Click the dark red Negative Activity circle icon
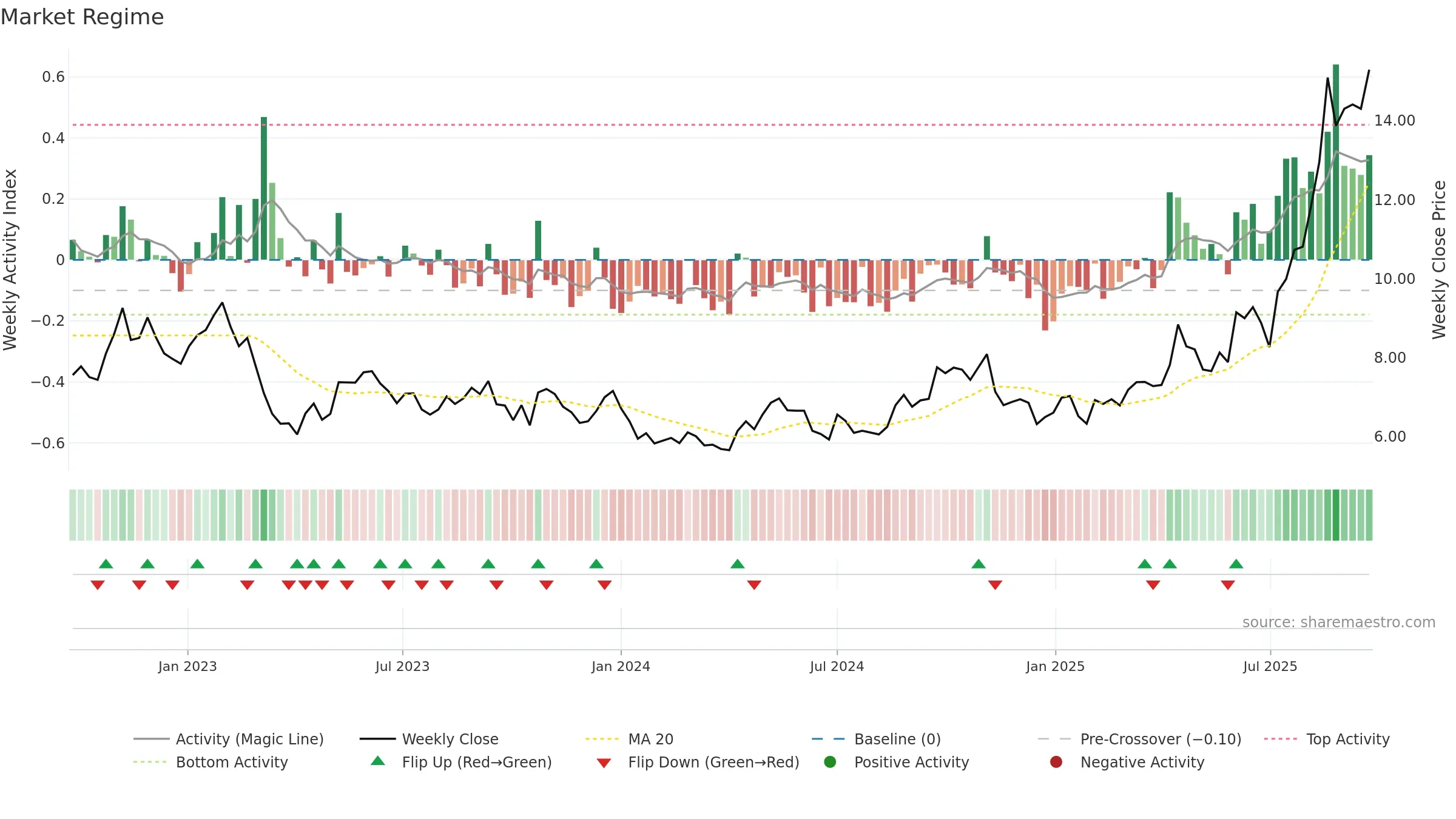The height and width of the screenshot is (819, 1456). (1056, 762)
